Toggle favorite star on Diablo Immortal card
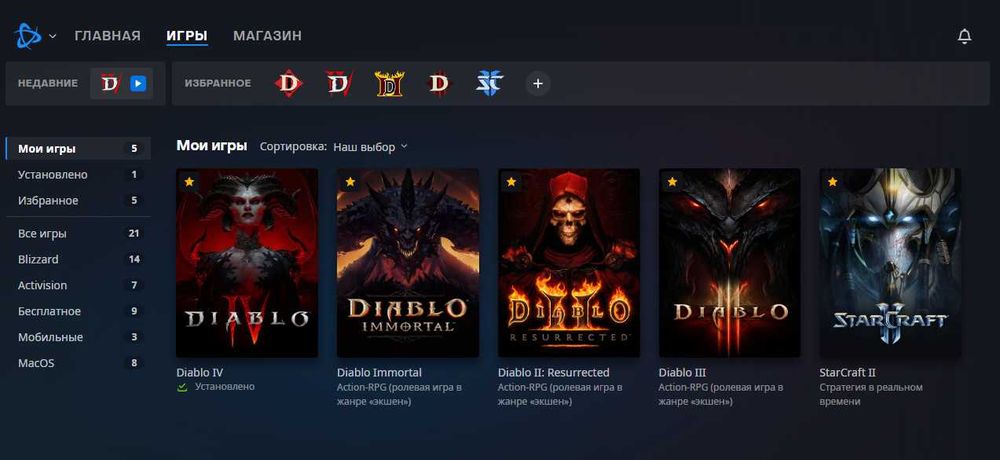 pyautogui.click(x=349, y=182)
